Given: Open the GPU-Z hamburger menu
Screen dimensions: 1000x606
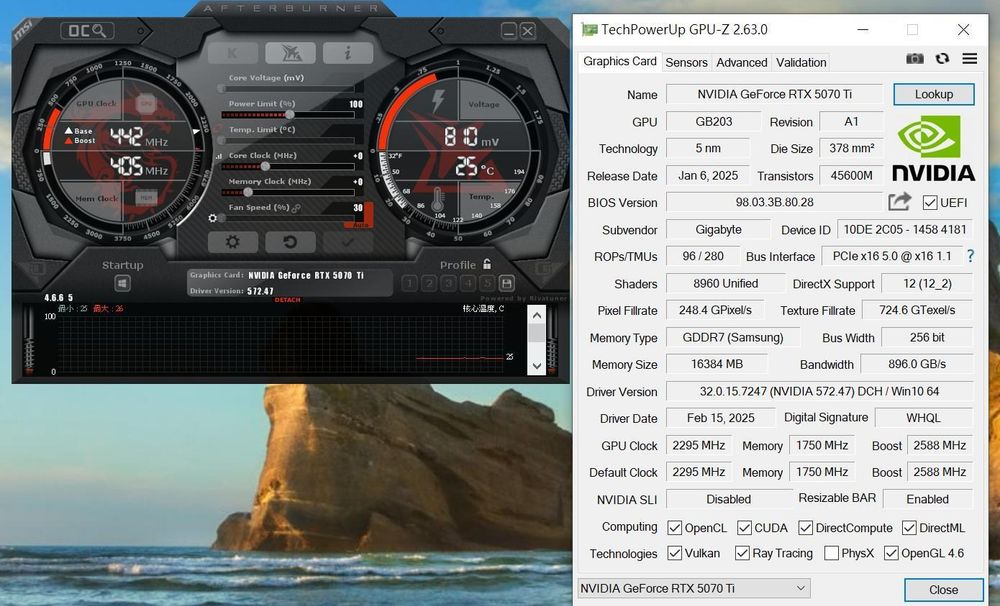Looking at the screenshot, I should pyautogui.click(x=969, y=58).
